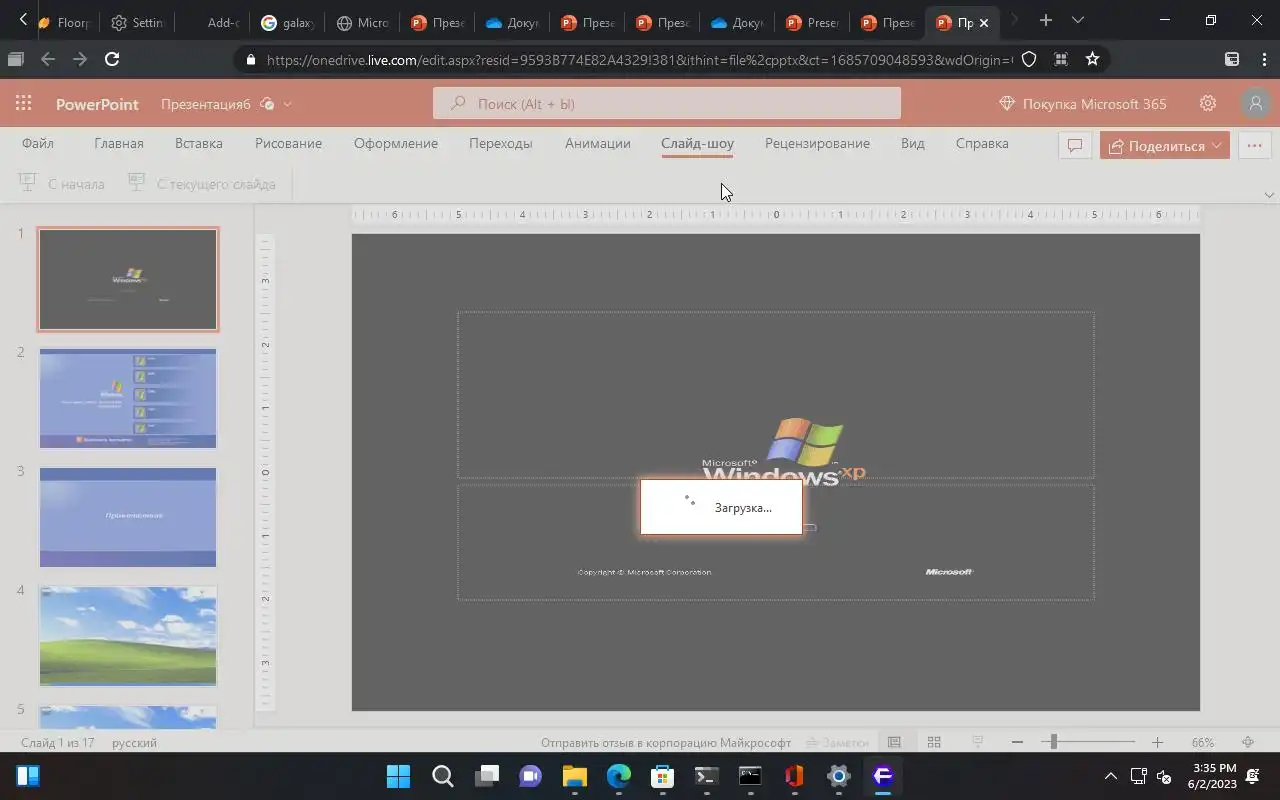
Task: Zoom out with the minus icon
Action: point(1017,742)
